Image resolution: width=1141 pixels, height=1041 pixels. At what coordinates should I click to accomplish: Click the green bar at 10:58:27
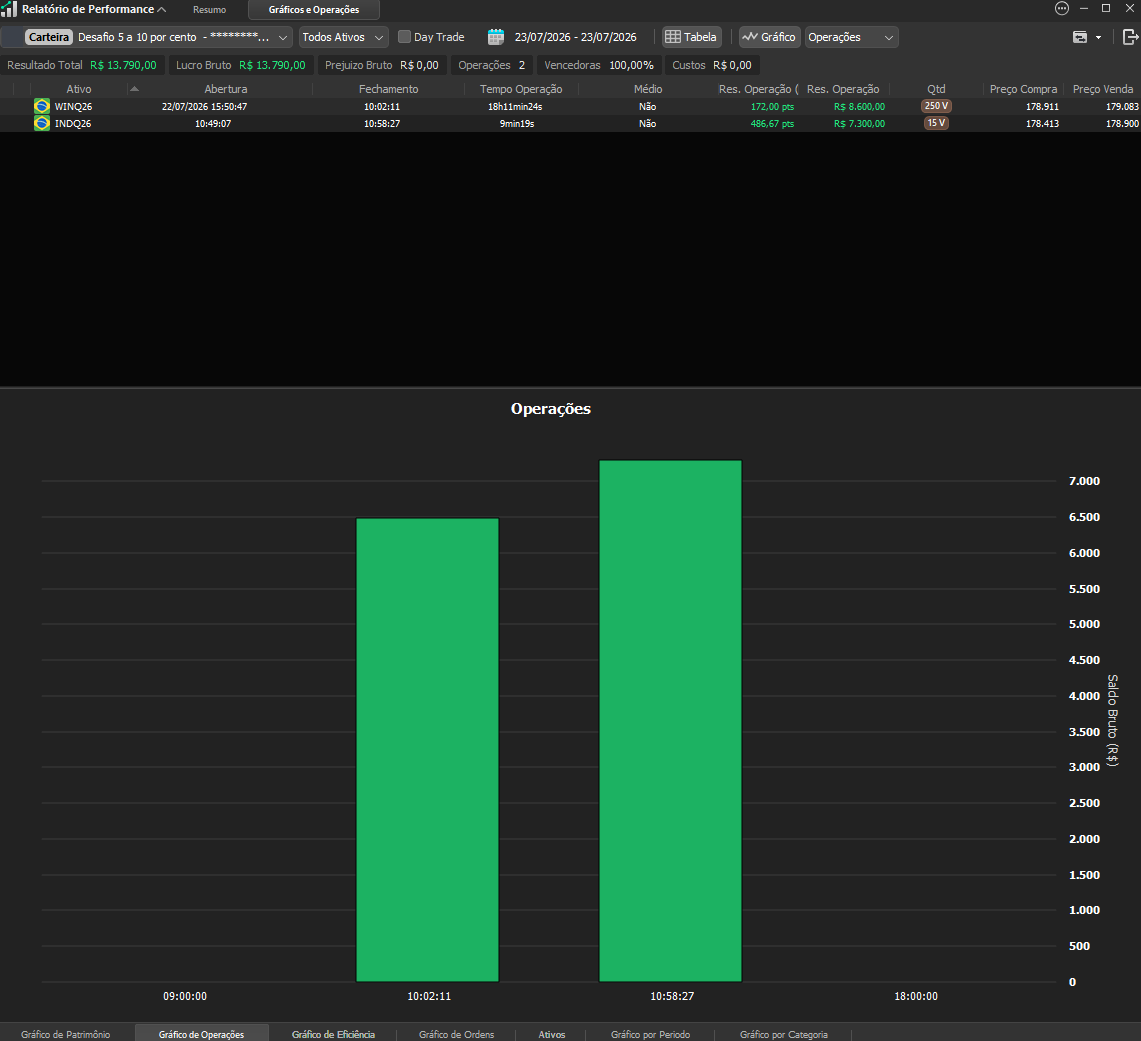670,721
